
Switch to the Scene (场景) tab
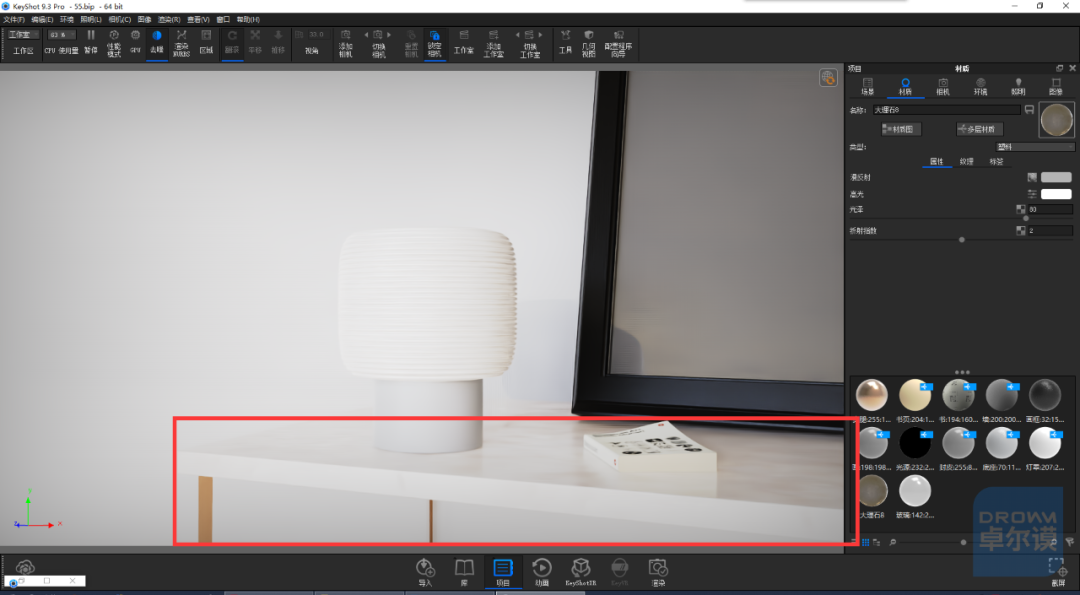click(x=868, y=87)
